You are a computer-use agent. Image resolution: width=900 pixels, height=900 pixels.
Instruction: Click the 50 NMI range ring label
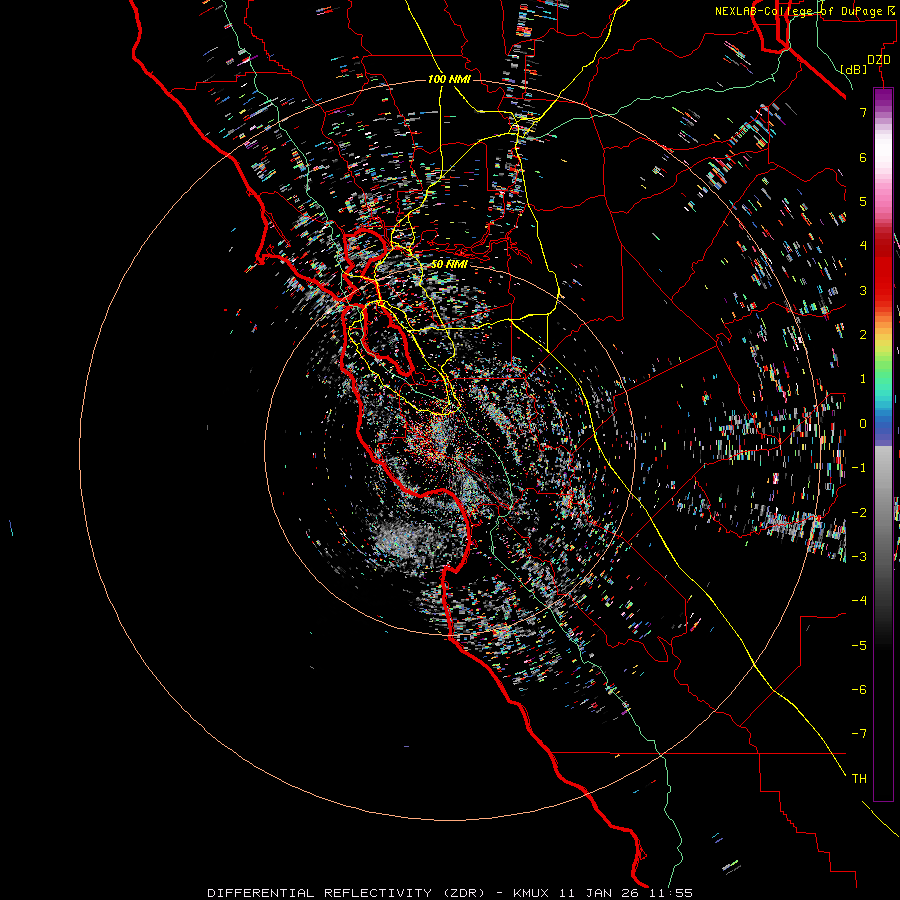pyautogui.click(x=449, y=264)
